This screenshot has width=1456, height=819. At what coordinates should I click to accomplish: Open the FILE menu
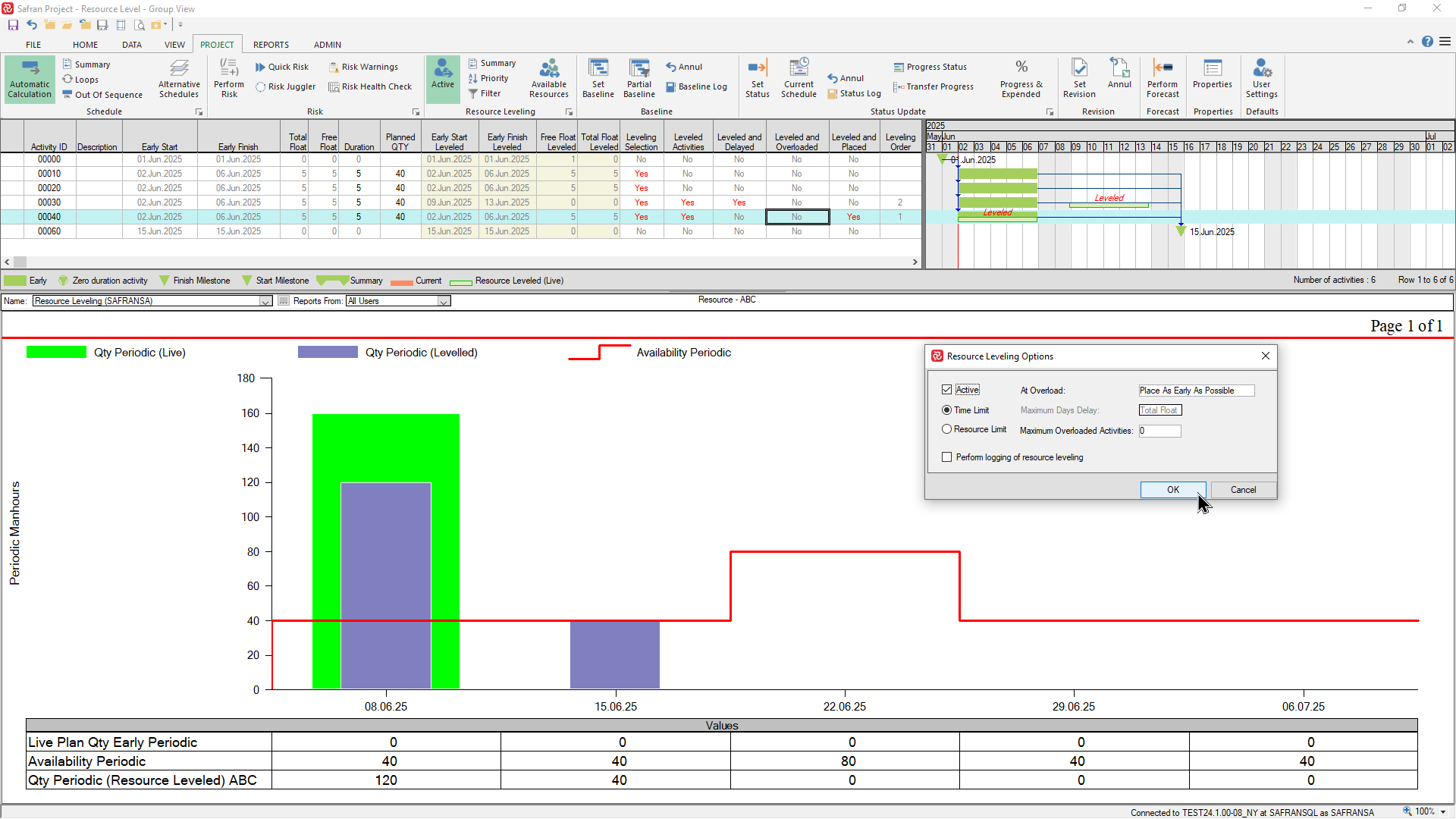coord(33,45)
